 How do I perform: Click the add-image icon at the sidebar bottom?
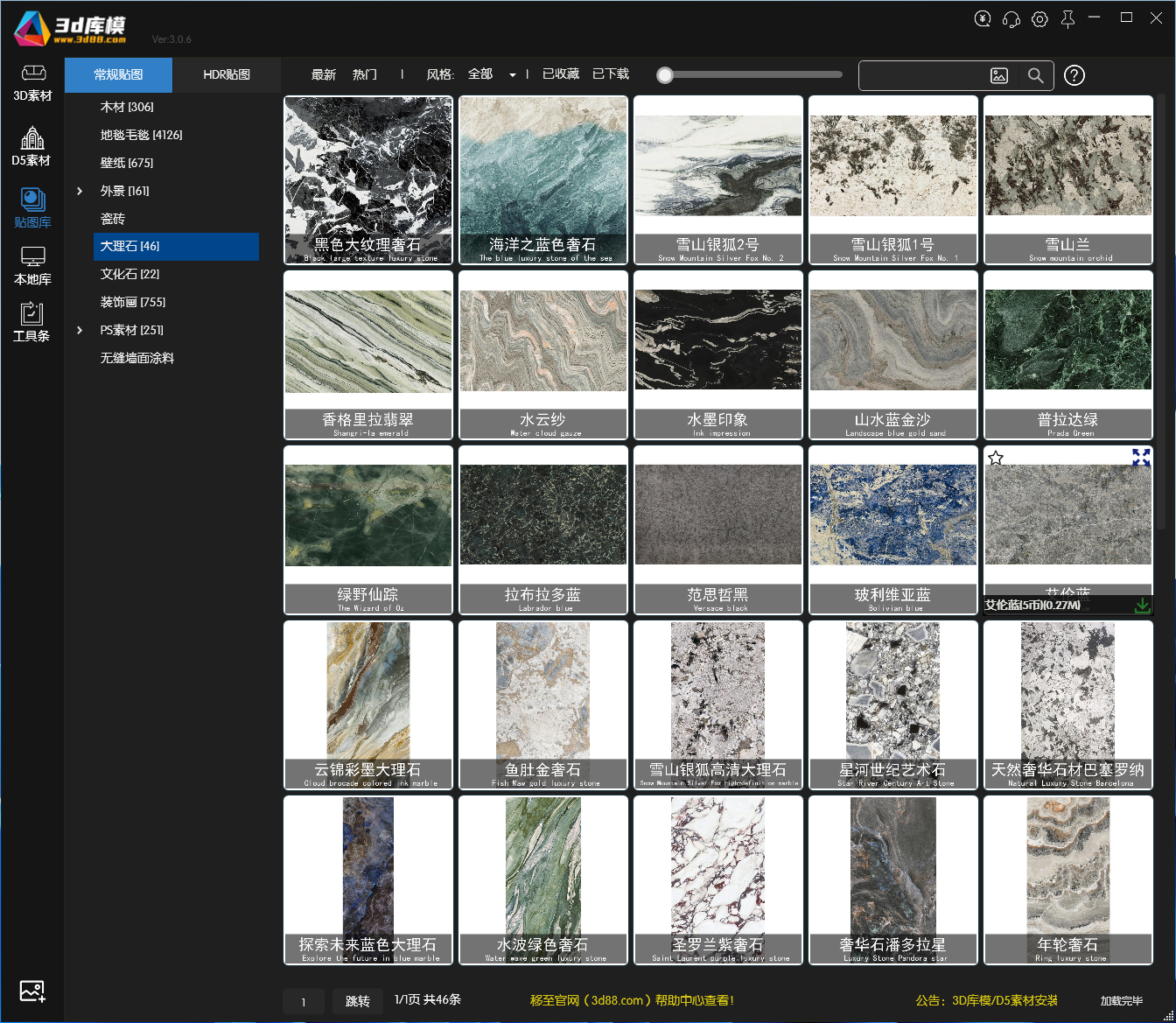point(32,991)
